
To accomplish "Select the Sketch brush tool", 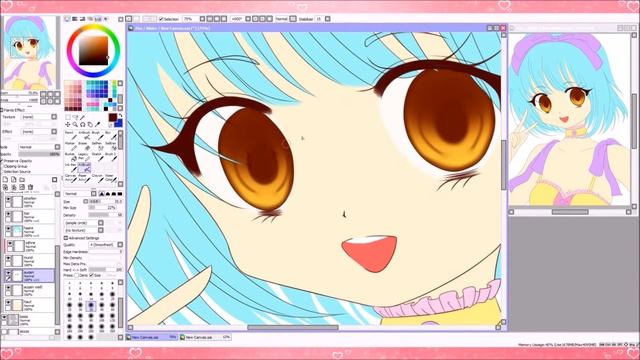I will tap(98, 157).
